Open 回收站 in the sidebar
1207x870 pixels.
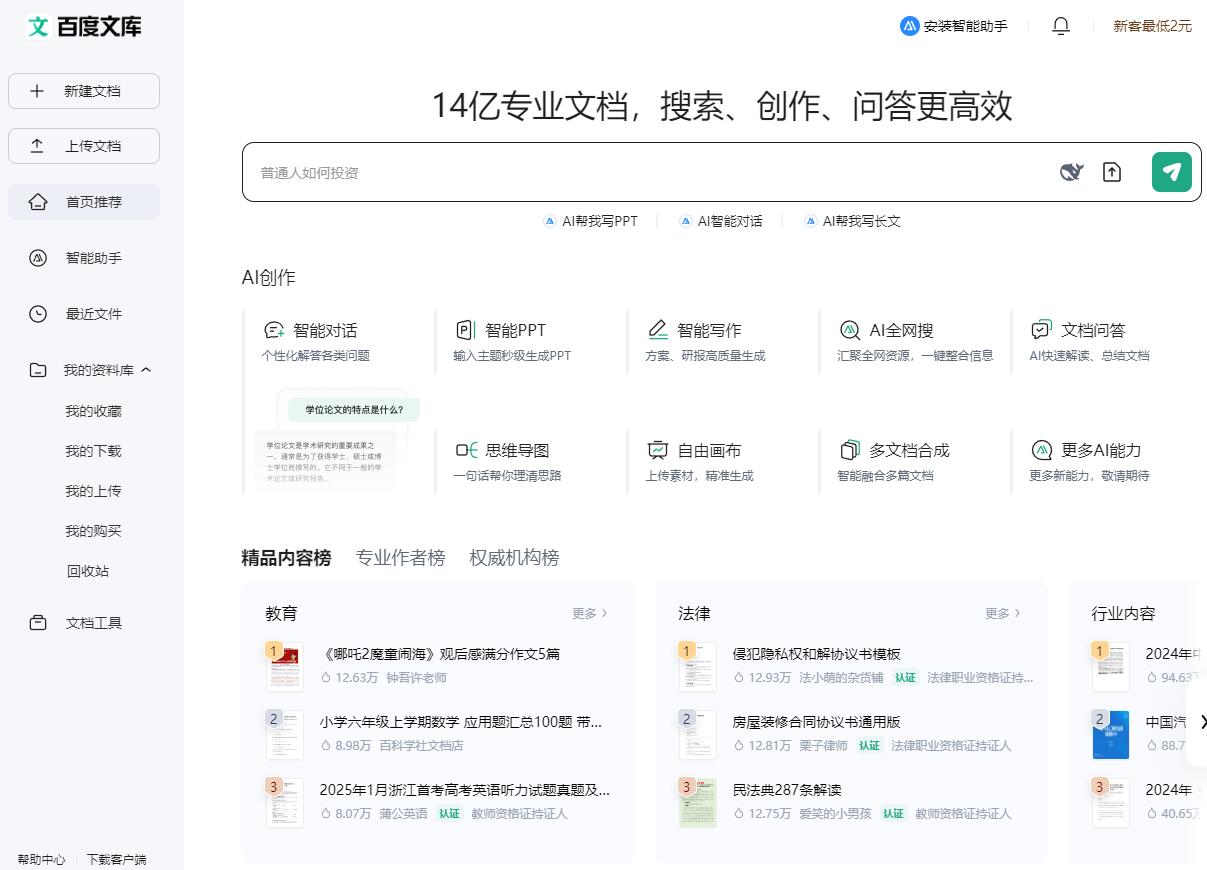tap(88, 571)
